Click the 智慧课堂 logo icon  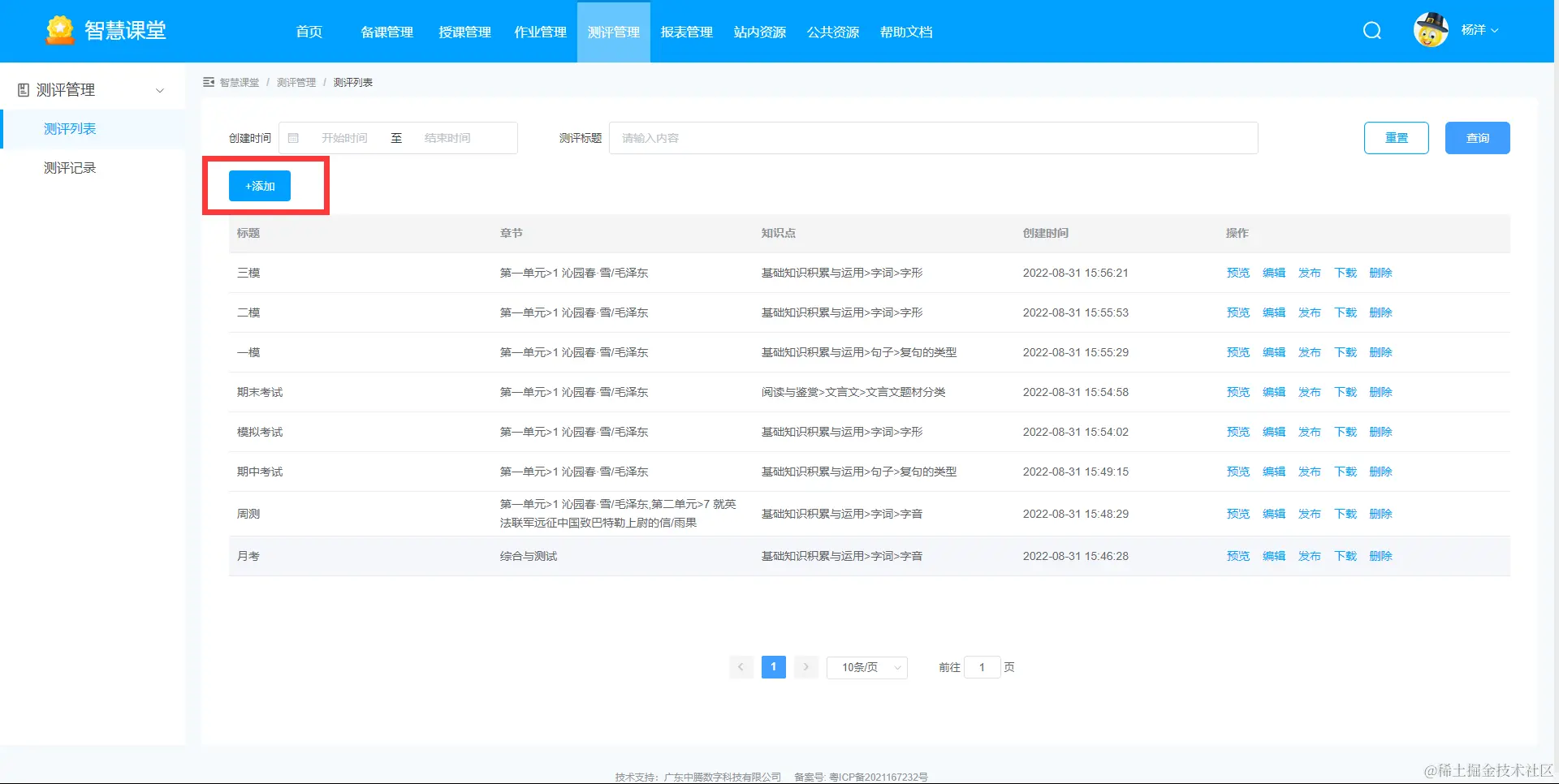[x=58, y=29]
